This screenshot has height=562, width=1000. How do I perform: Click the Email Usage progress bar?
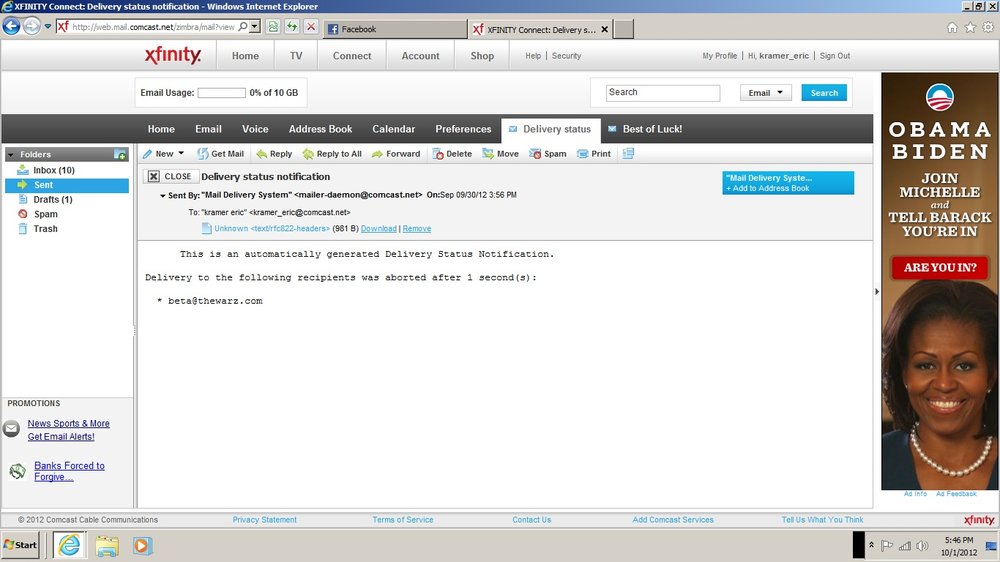pos(221,93)
